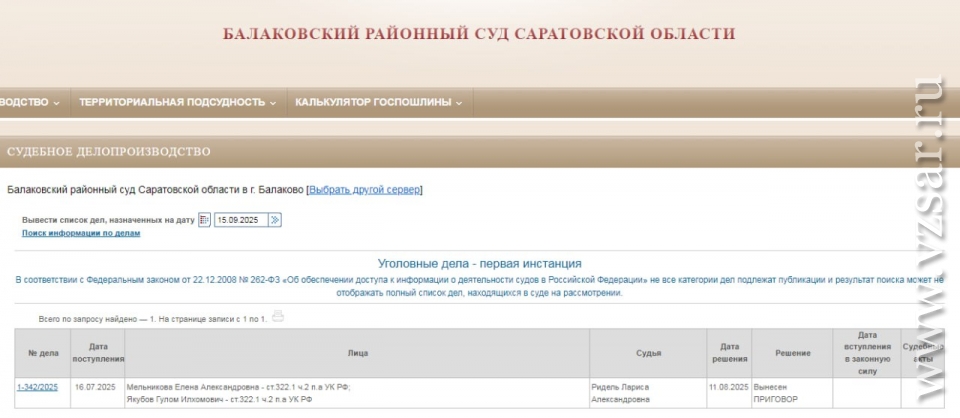Click the printer icon above the table

coord(278,316)
